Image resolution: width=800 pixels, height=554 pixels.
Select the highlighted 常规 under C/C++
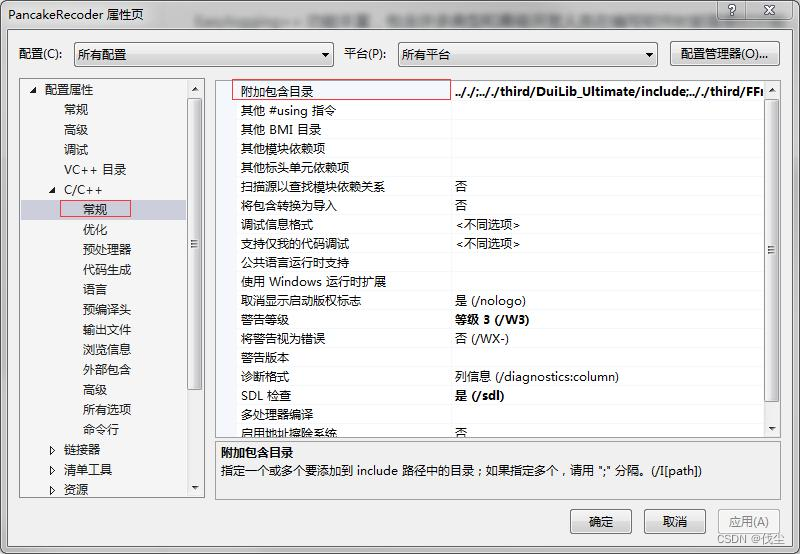[x=95, y=209]
